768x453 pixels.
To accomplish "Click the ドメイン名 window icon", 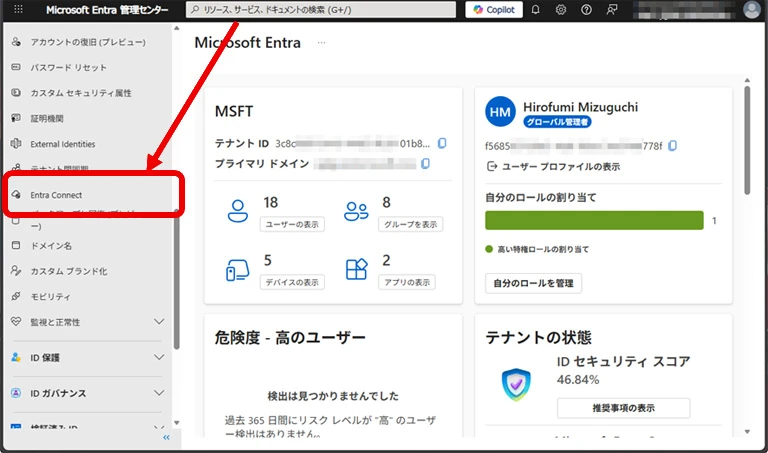I will click(16, 245).
